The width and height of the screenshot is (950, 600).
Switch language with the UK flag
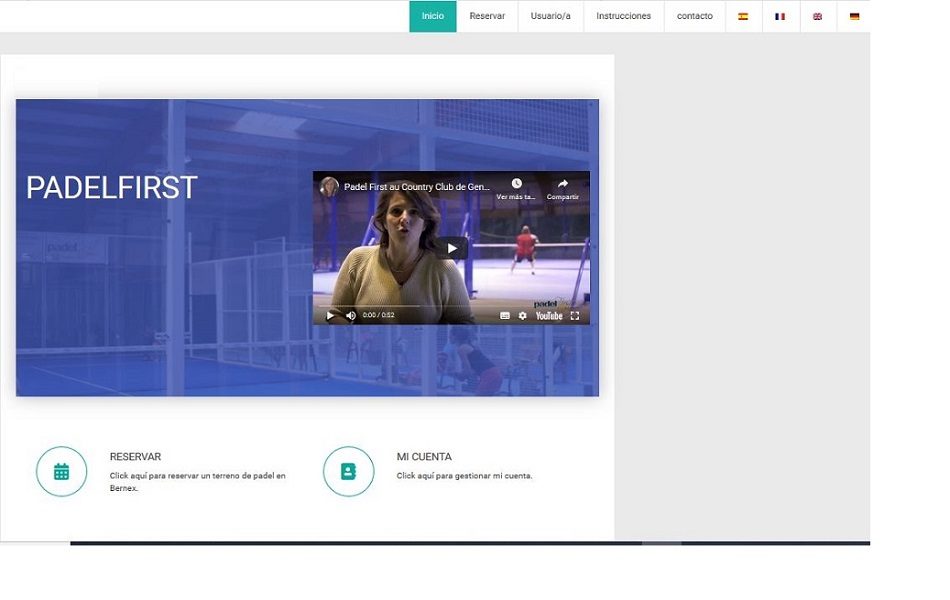pos(817,16)
